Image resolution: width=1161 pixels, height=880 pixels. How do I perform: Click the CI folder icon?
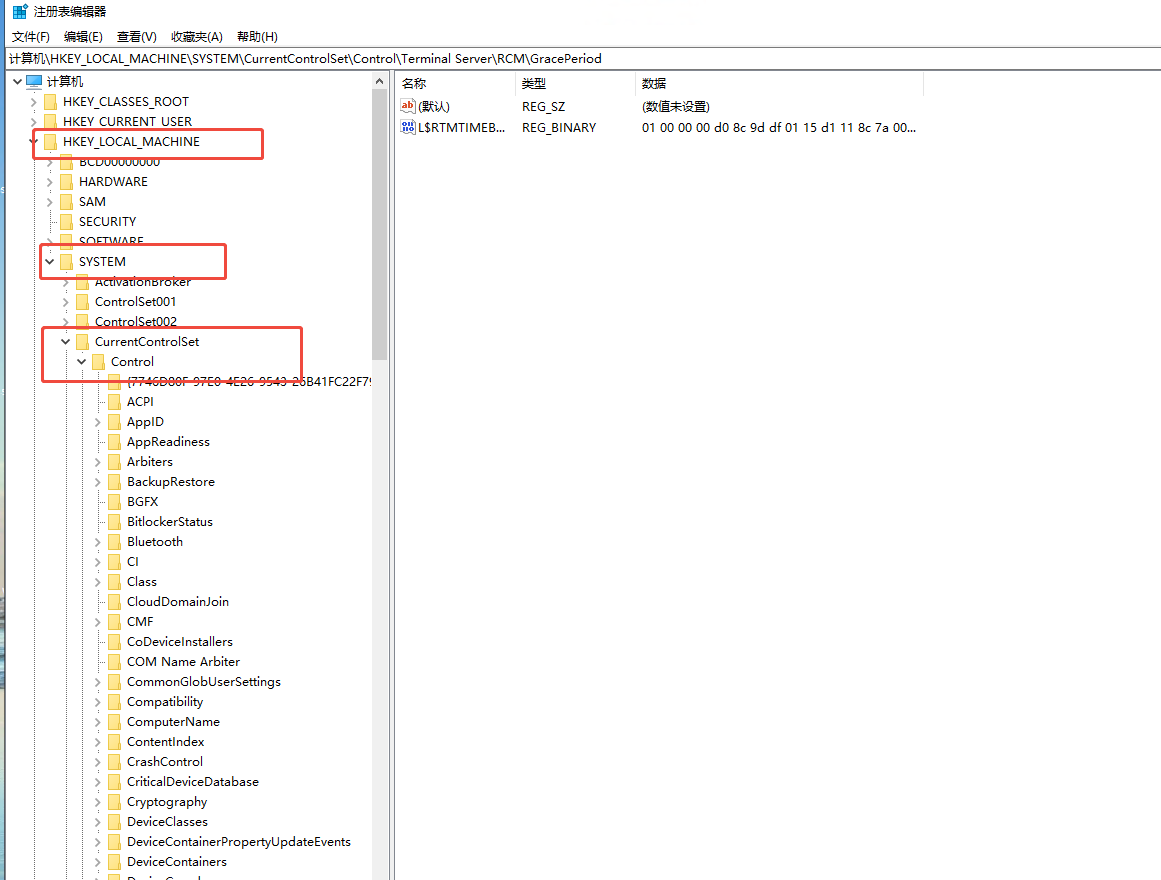pyautogui.click(x=114, y=561)
